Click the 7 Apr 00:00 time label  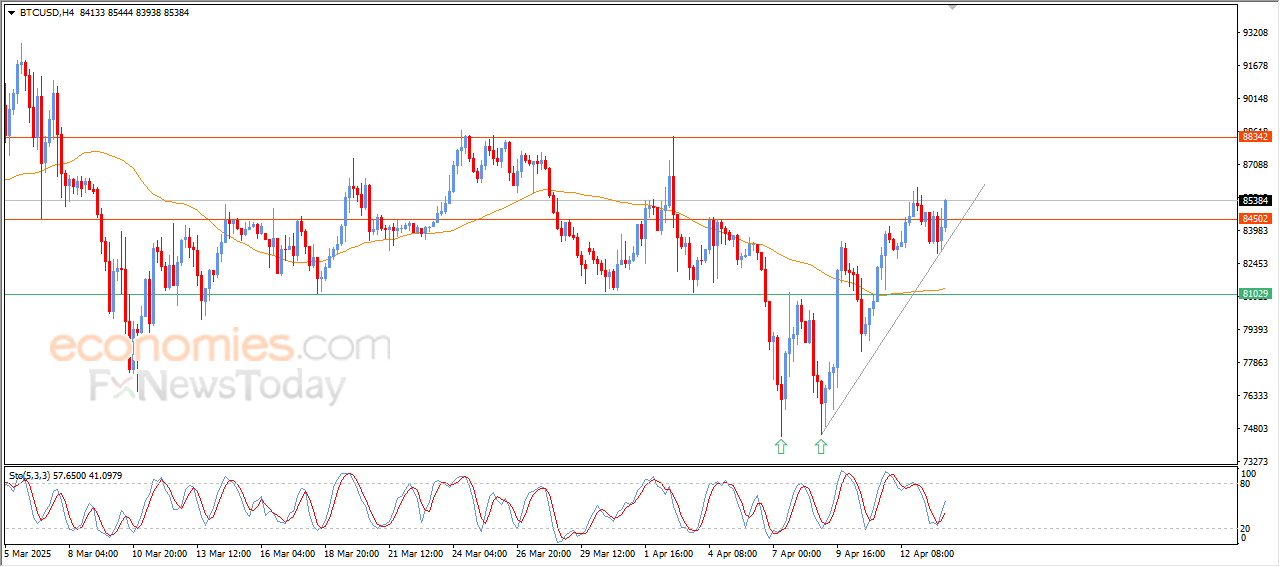pos(798,553)
